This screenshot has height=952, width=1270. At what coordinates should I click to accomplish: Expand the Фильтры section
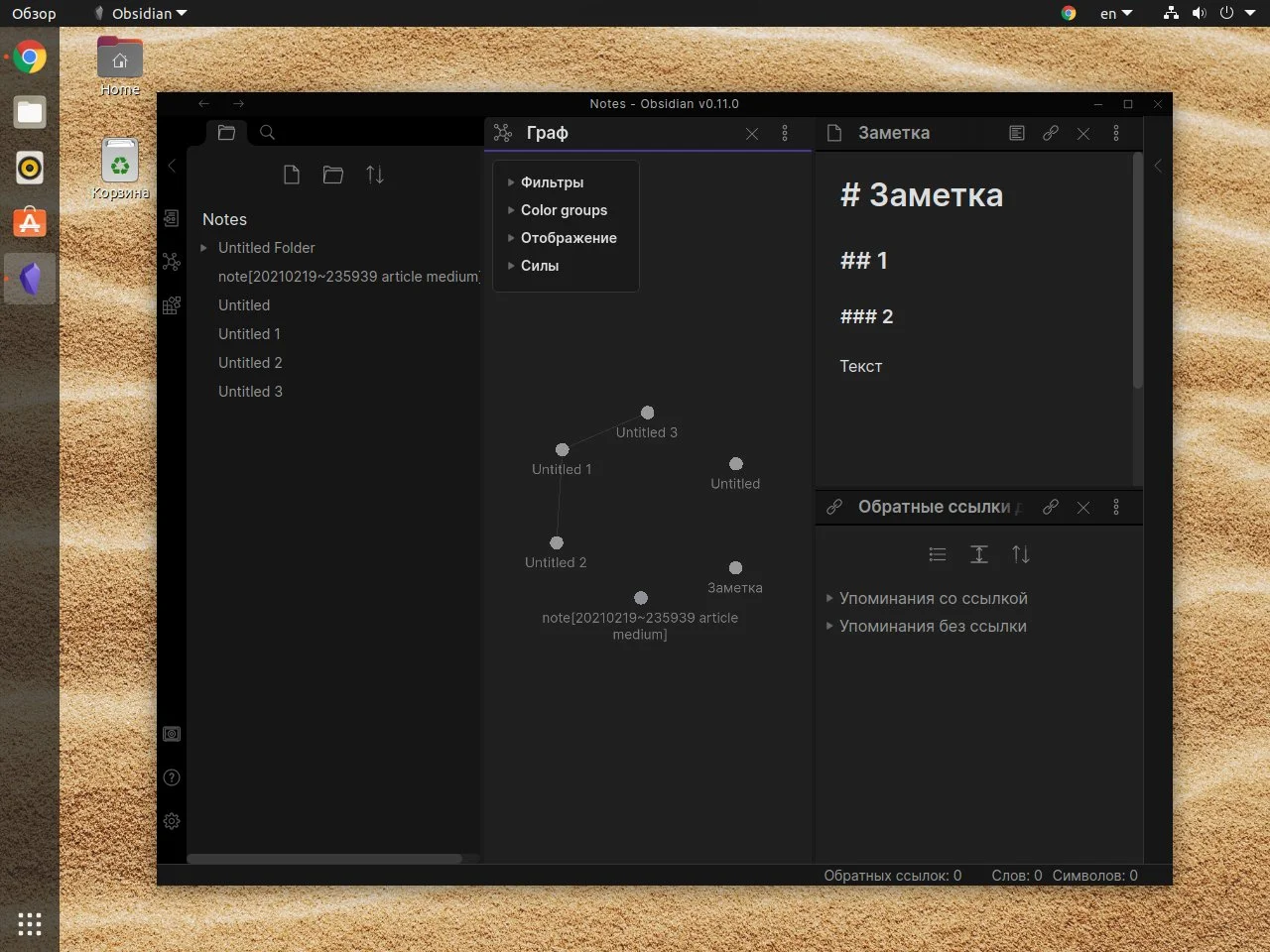click(x=552, y=182)
